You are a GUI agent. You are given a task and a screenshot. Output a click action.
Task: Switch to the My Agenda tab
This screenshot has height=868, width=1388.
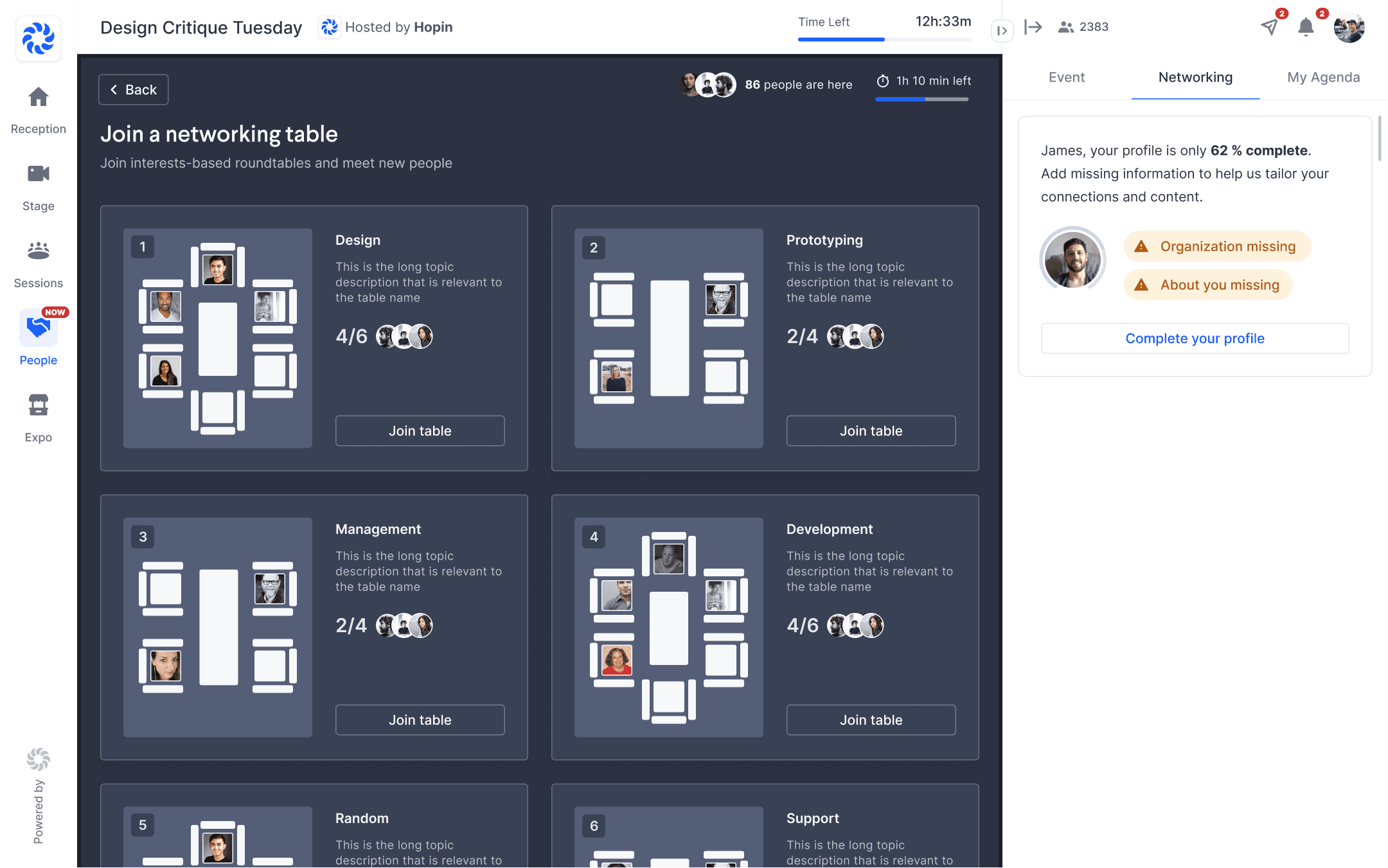tap(1324, 77)
